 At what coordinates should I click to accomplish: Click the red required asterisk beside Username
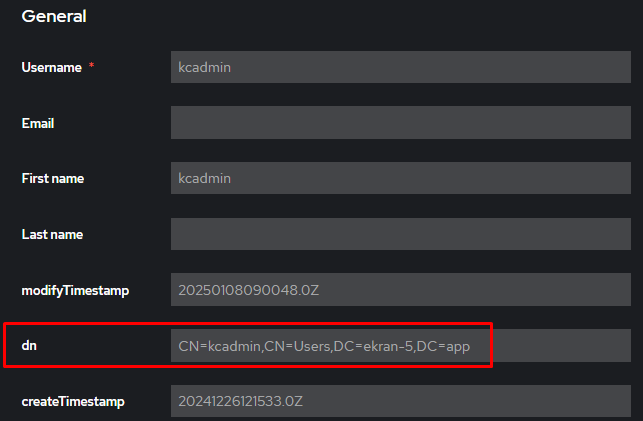pyautogui.click(x=93, y=66)
